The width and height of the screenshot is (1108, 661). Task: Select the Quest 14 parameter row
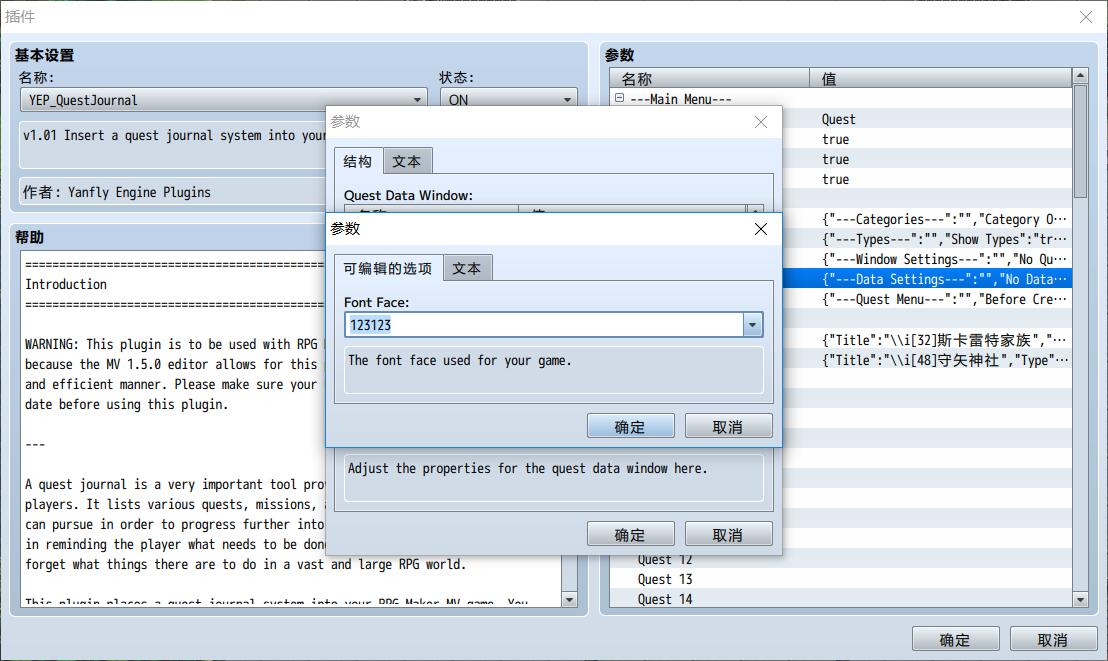pos(840,599)
